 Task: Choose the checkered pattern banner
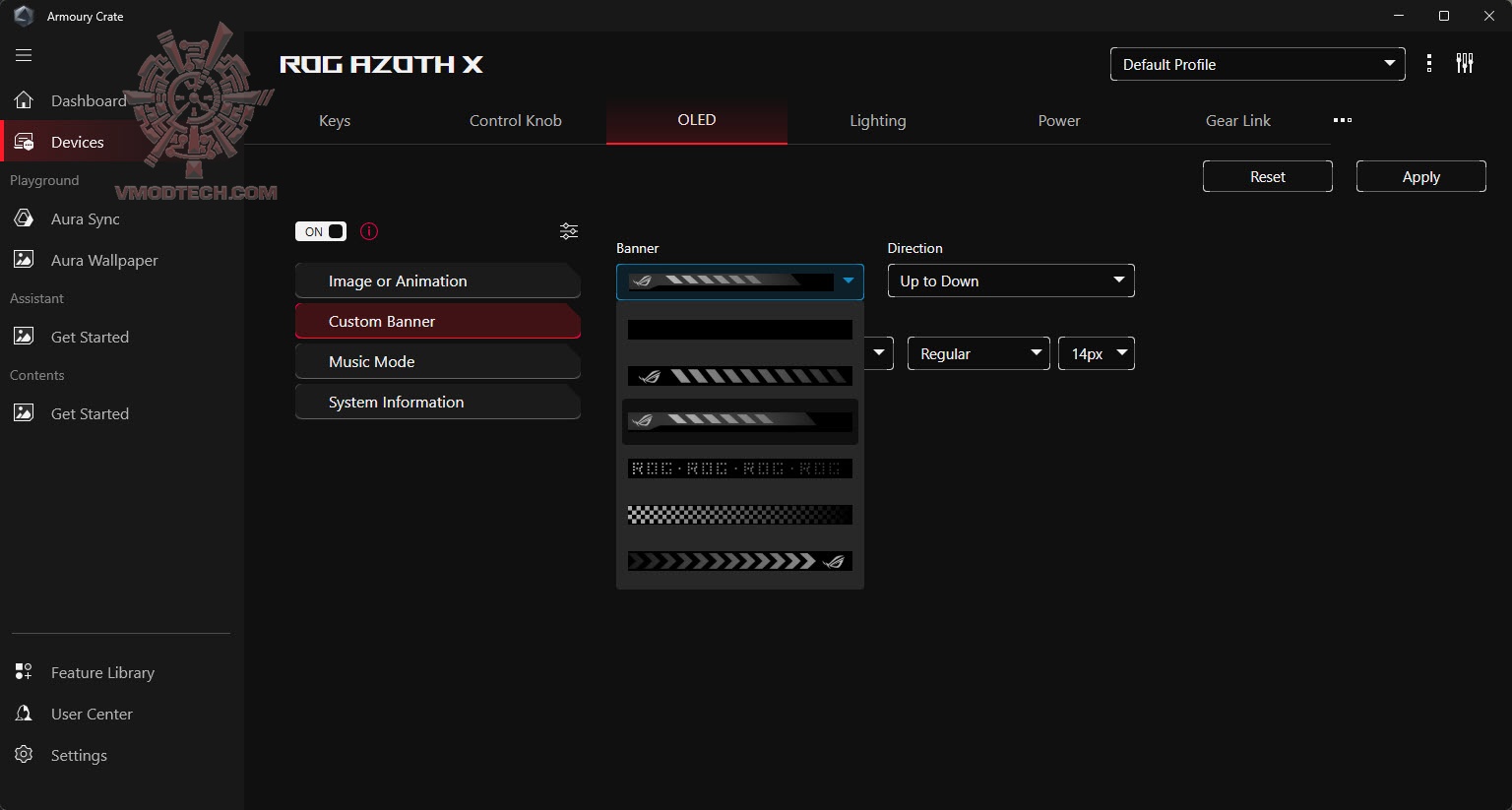(x=740, y=515)
